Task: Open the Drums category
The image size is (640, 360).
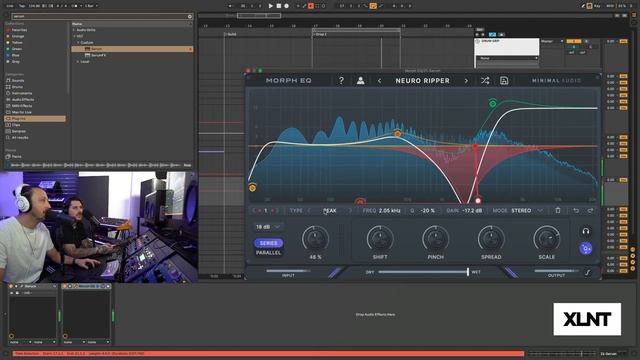Action: pyautogui.click(x=17, y=87)
